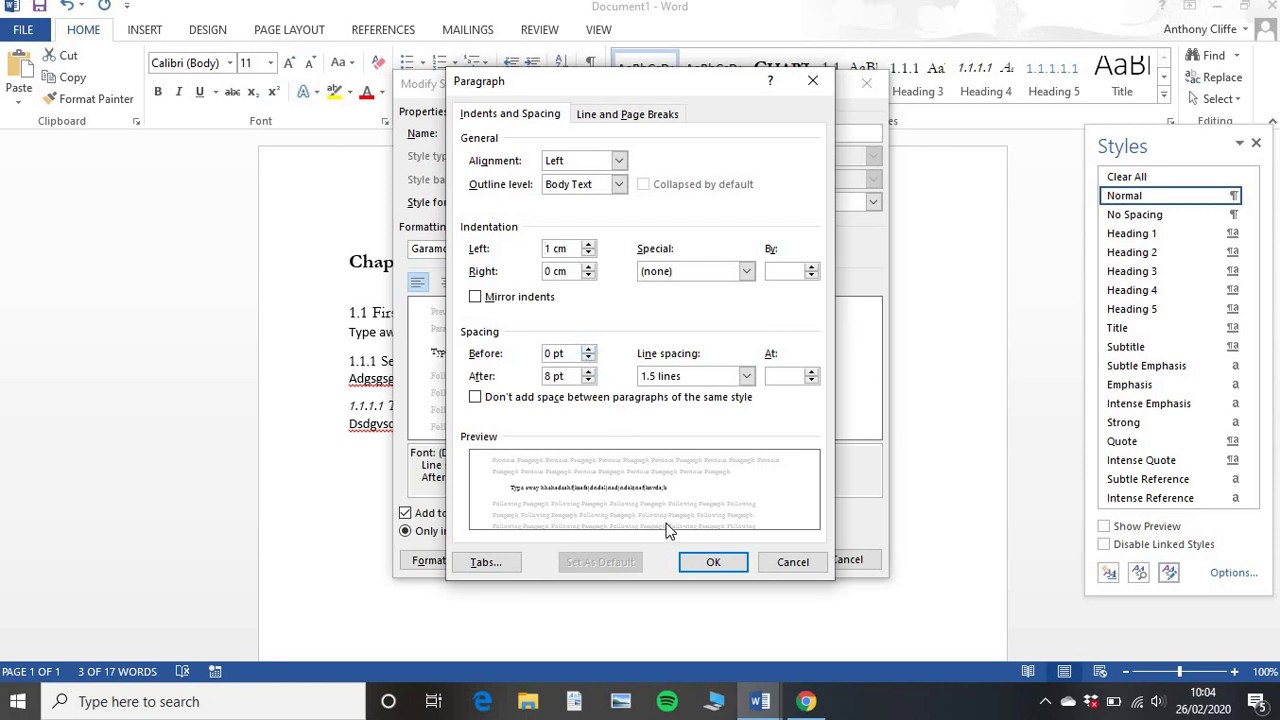Screen dimensions: 1280x720
Task: Click the Bold icon in the ribbon
Action: [x=158, y=92]
